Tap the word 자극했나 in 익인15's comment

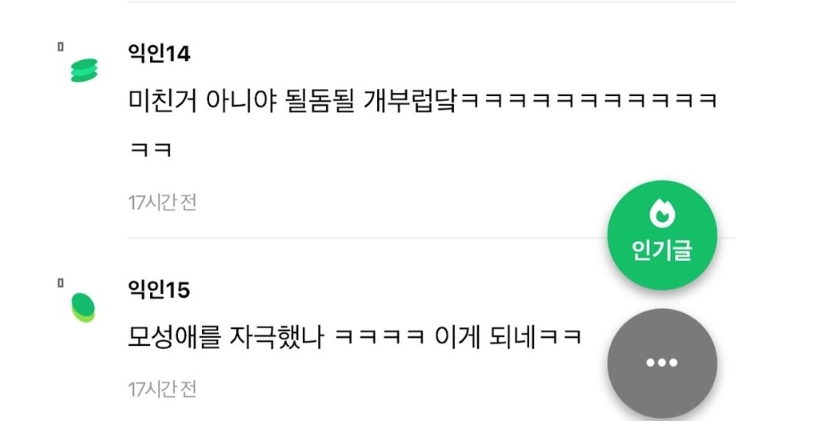tap(277, 337)
